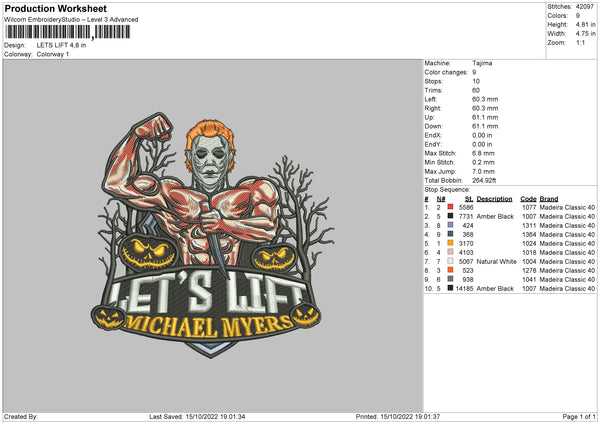Click the 'Production Worksheet' title
Viewport: 600px width, 424px height.
[55, 8]
